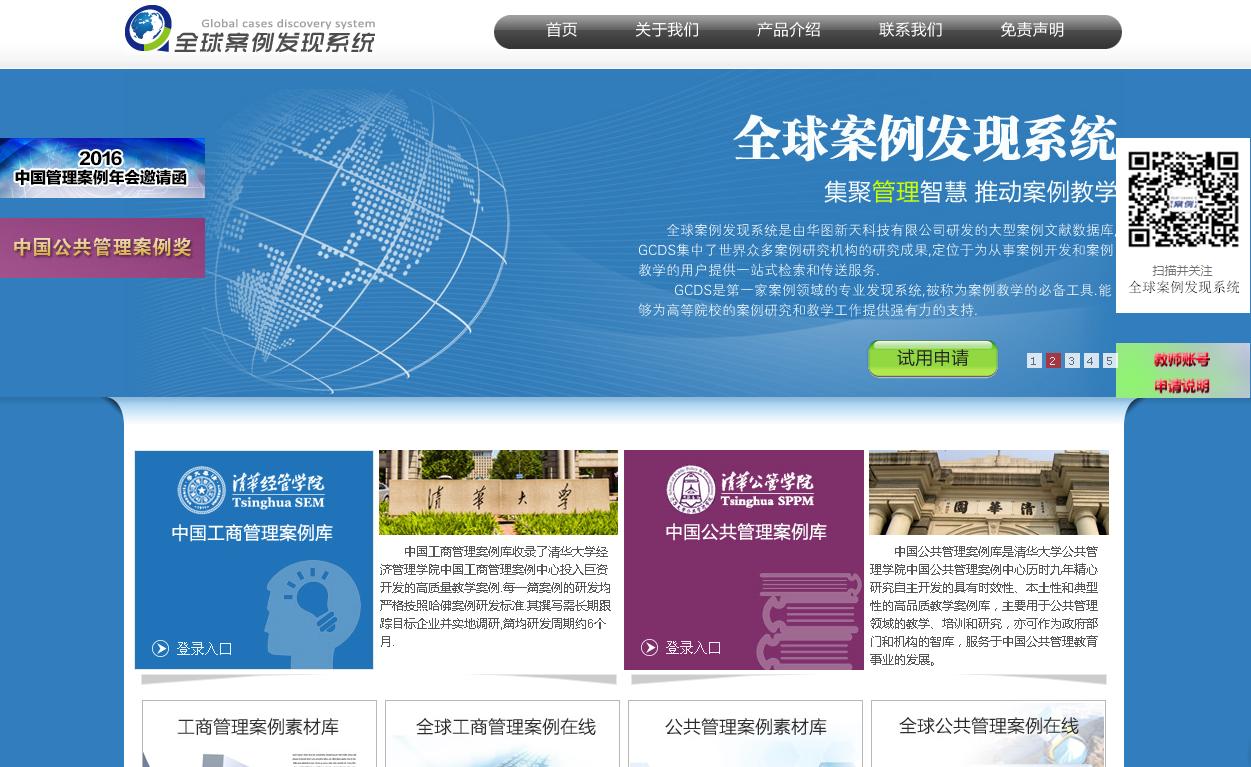Click the 全球案例发现系统 banner headline
The image size is (1251, 767).
point(925,139)
